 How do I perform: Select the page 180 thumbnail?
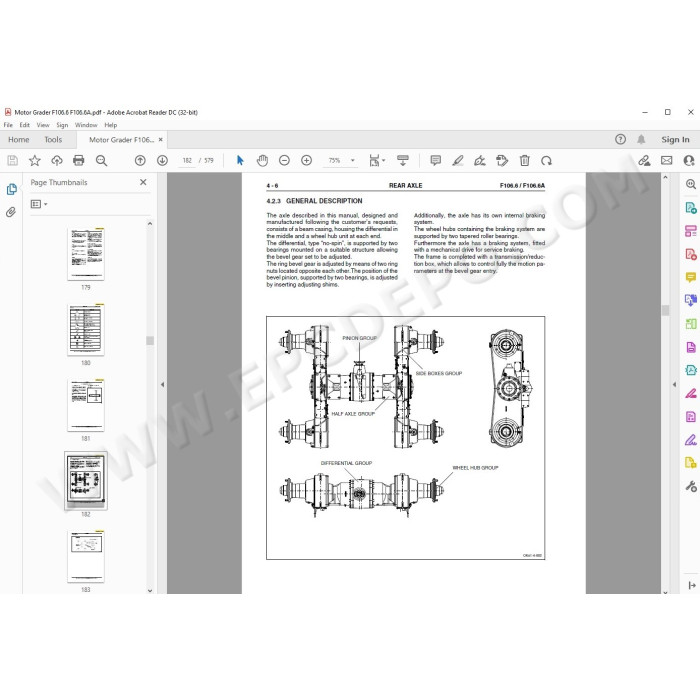86,330
